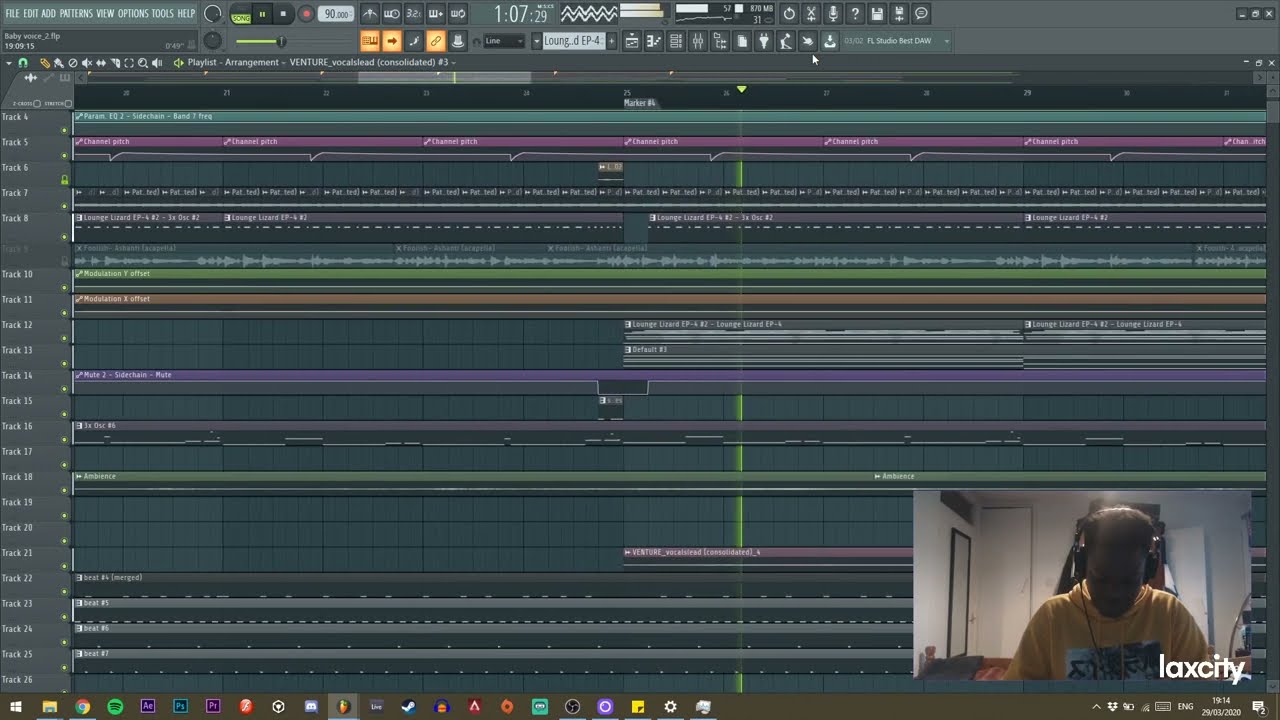Open the tempo tapper icon

[786, 41]
